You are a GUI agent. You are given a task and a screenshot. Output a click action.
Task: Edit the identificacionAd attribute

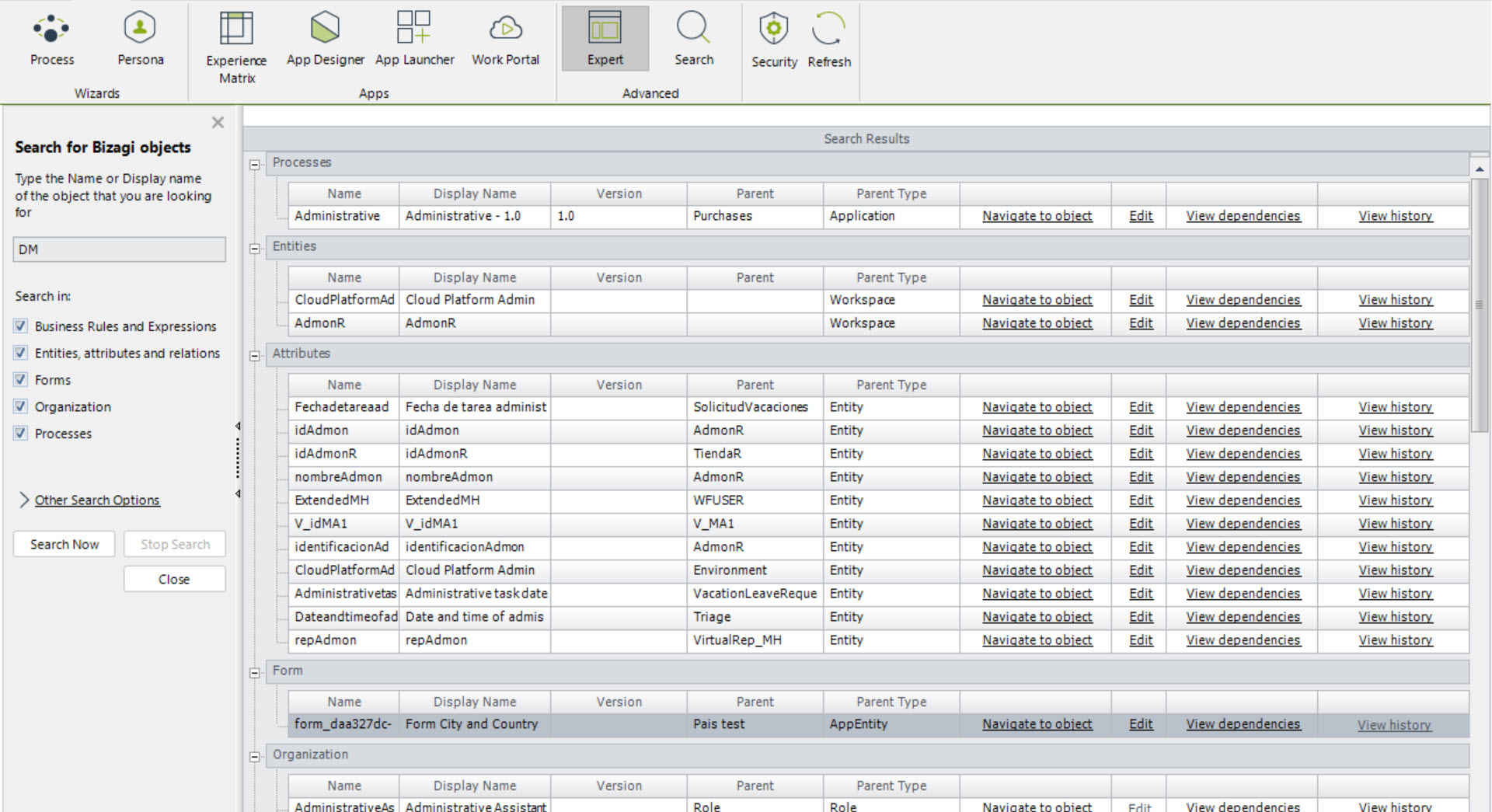tap(1141, 547)
